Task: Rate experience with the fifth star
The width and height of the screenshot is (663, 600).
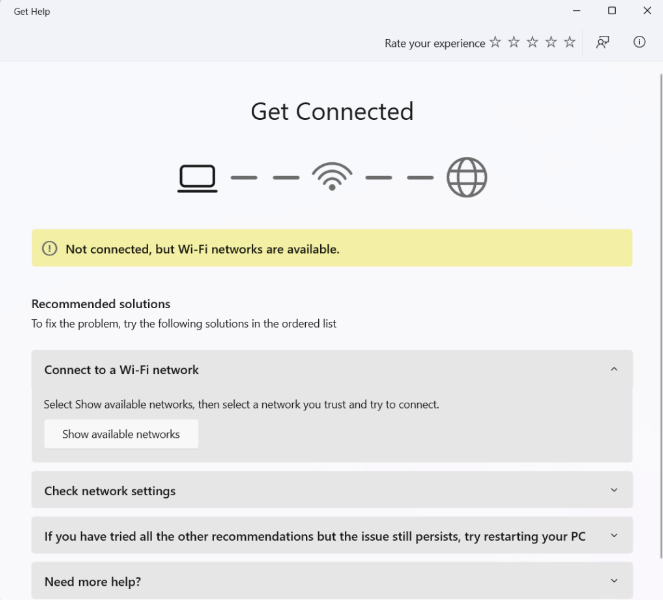Action: [570, 42]
